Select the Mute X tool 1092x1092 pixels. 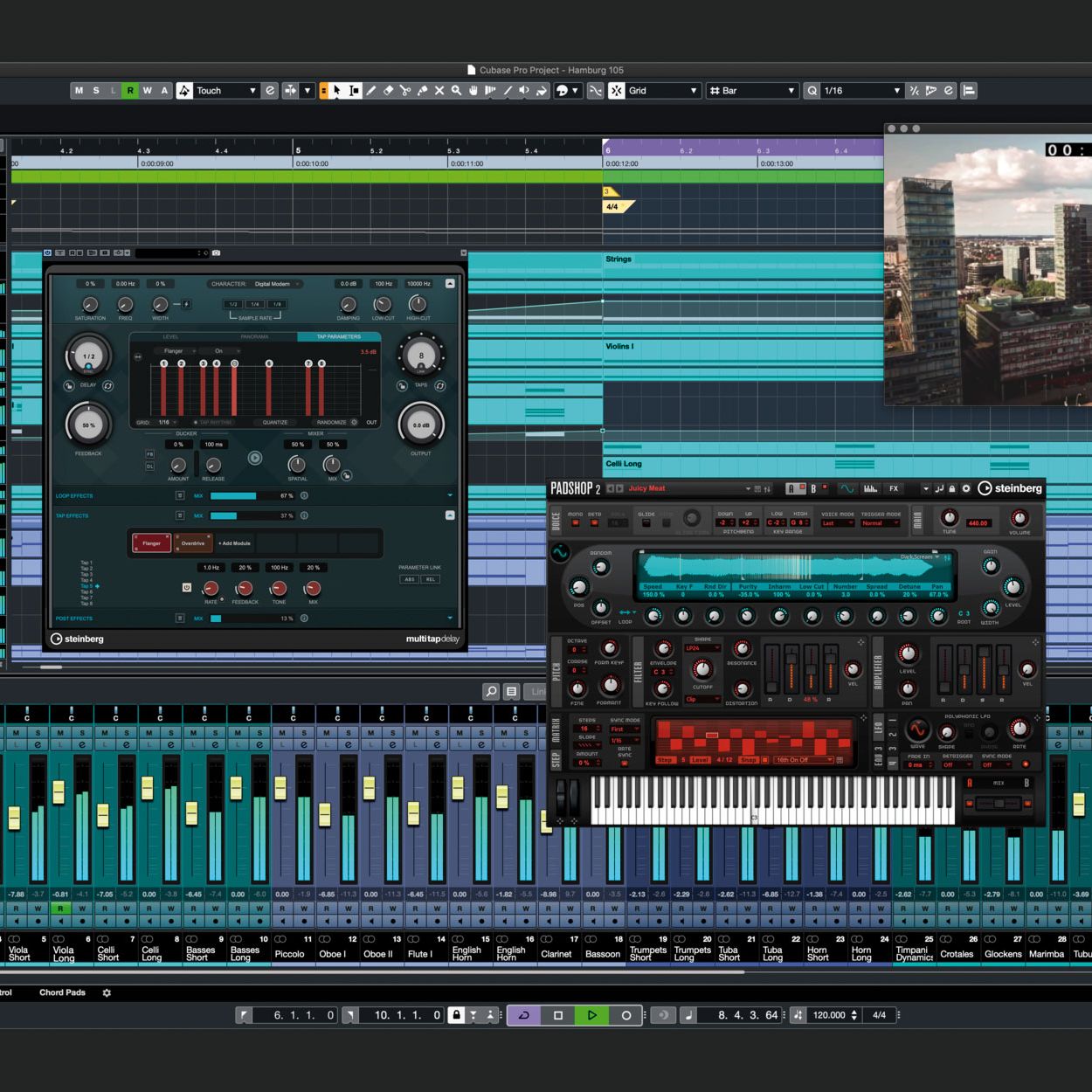tap(439, 91)
